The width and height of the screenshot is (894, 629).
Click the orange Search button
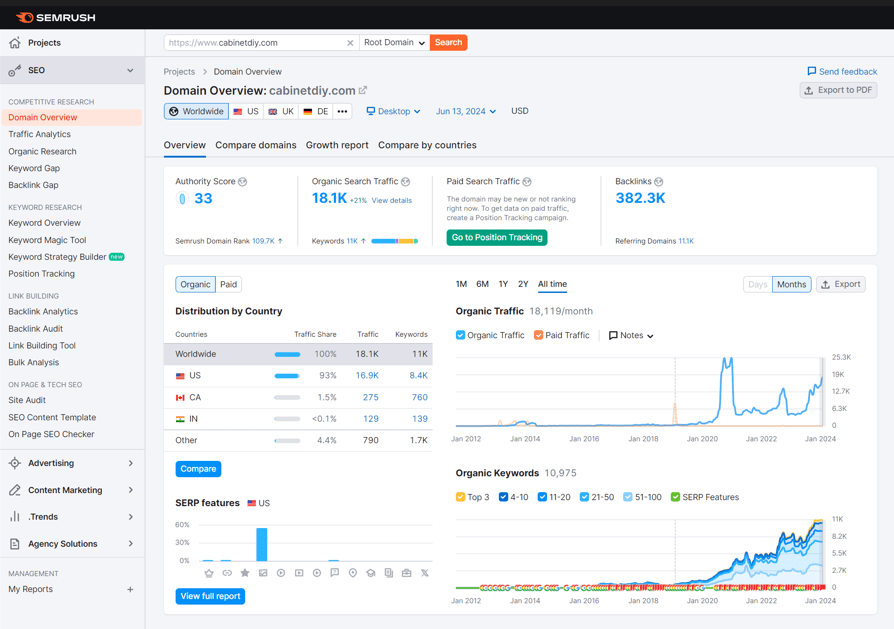[449, 43]
